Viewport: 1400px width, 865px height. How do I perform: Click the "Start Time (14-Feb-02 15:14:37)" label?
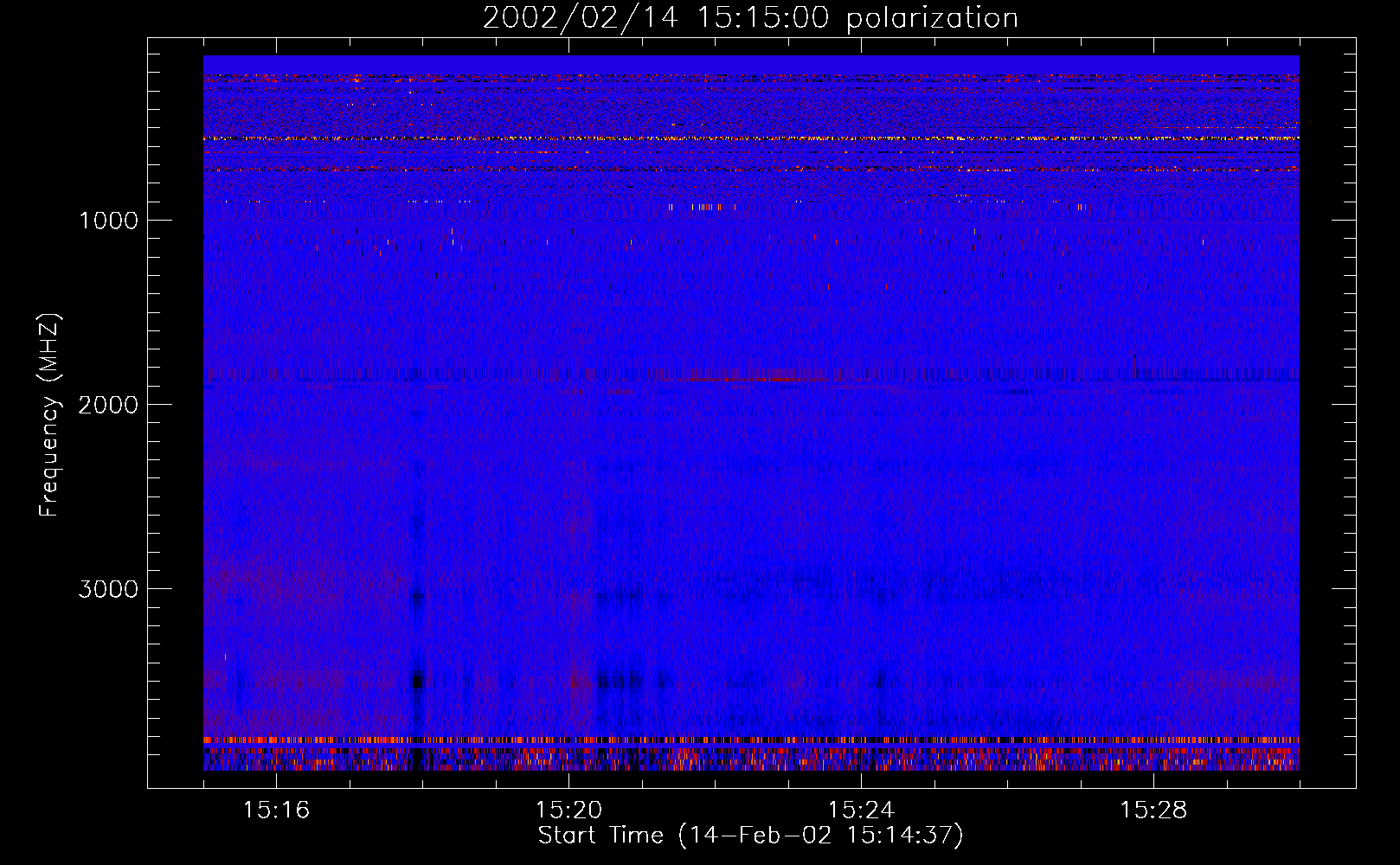click(751, 836)
